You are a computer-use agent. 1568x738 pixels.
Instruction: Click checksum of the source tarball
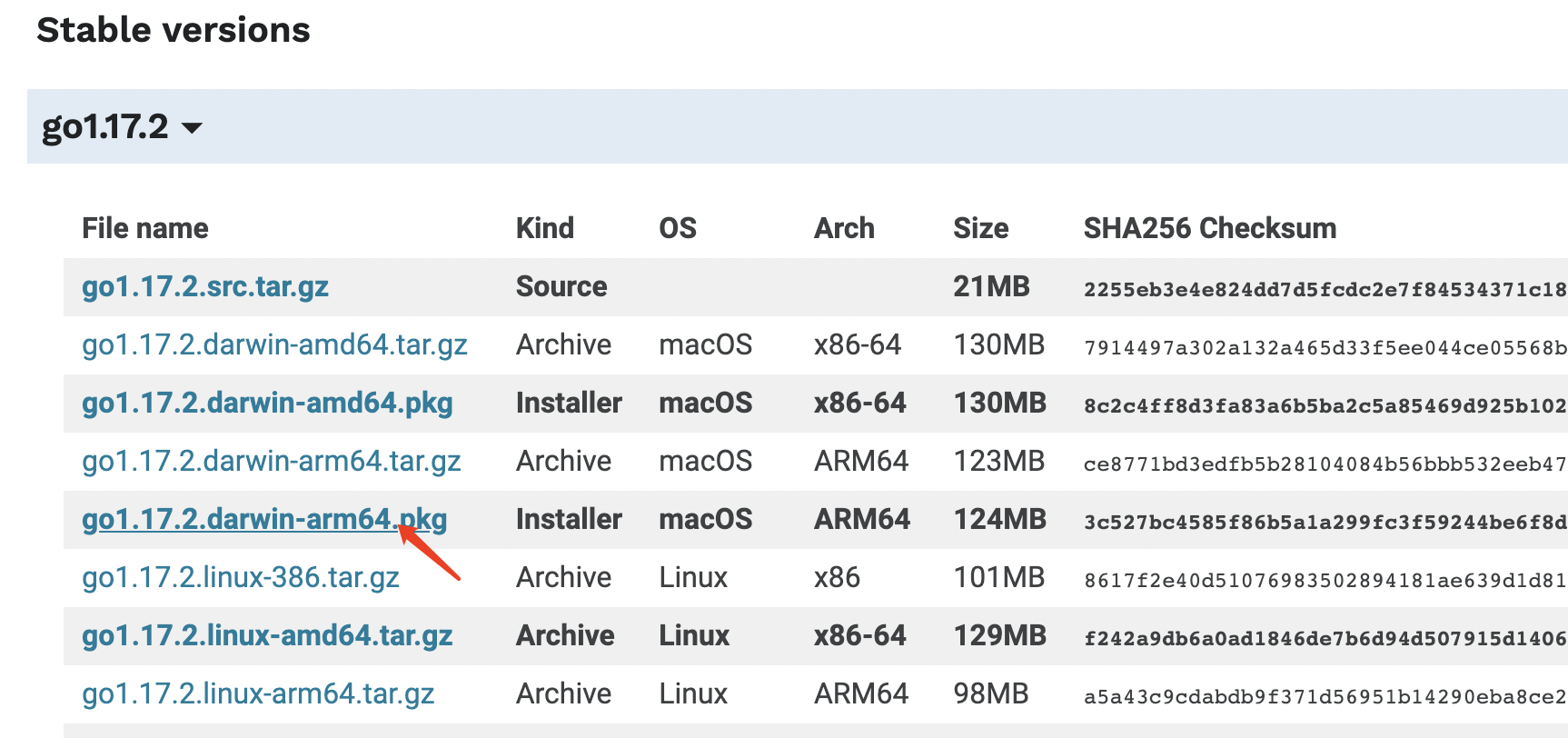(1325, 290)
